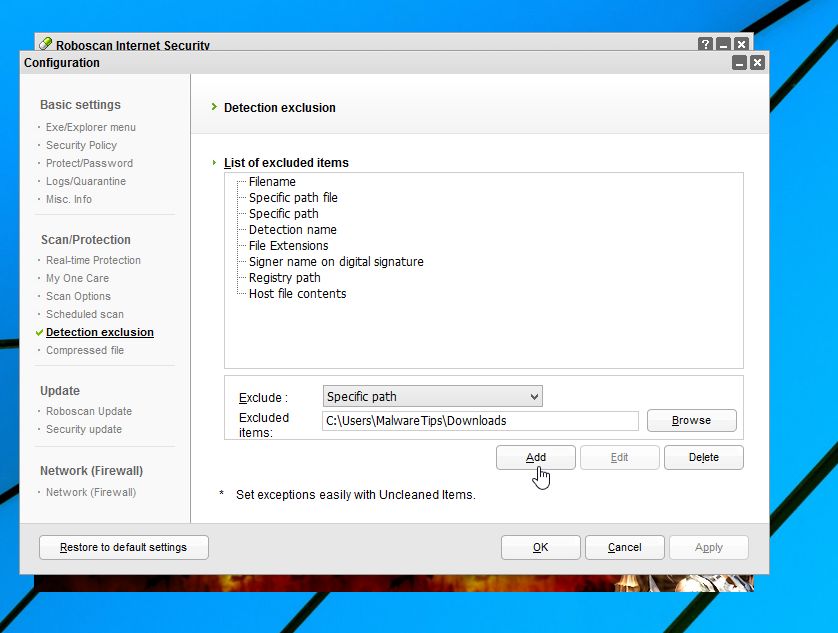Select Host file contents entry

(297, 294)
